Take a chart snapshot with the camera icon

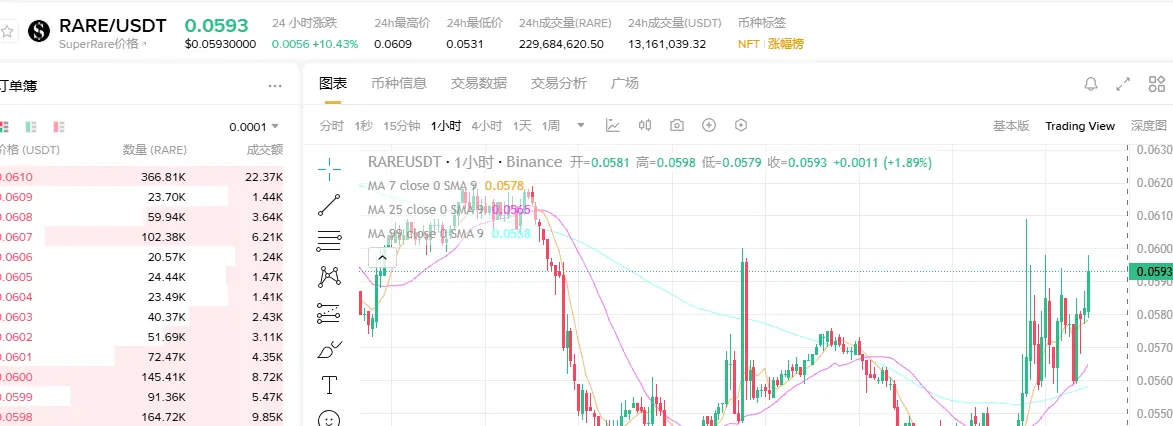pos(677,125)
